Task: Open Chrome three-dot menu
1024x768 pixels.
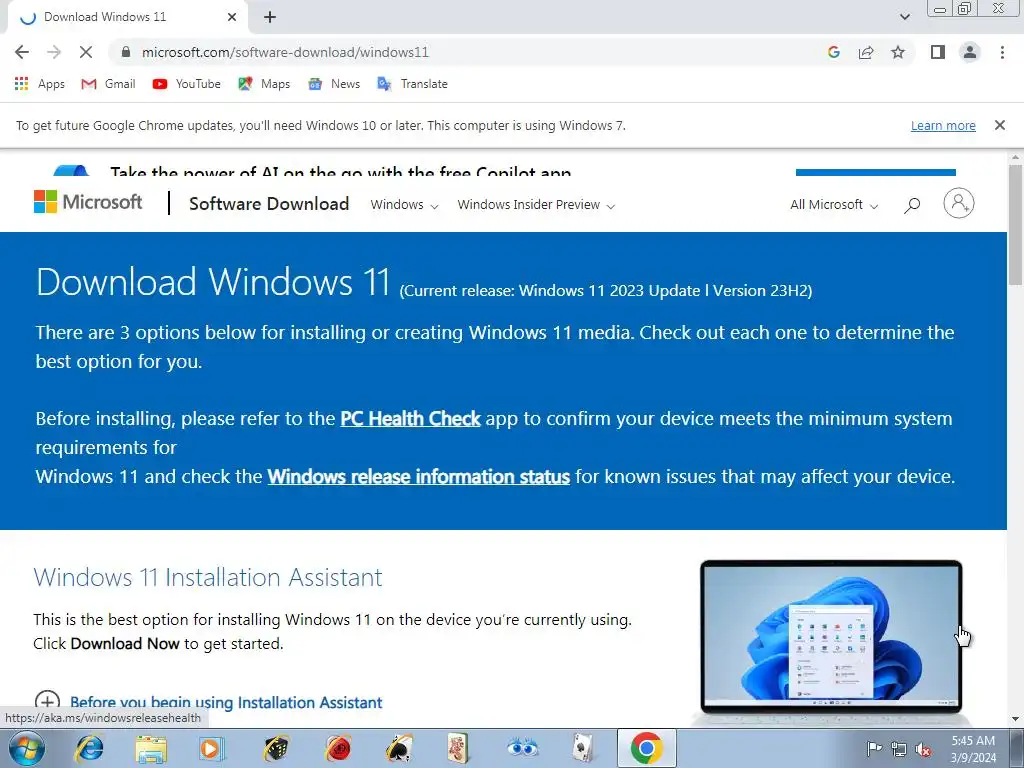Action: [1002, 52]
